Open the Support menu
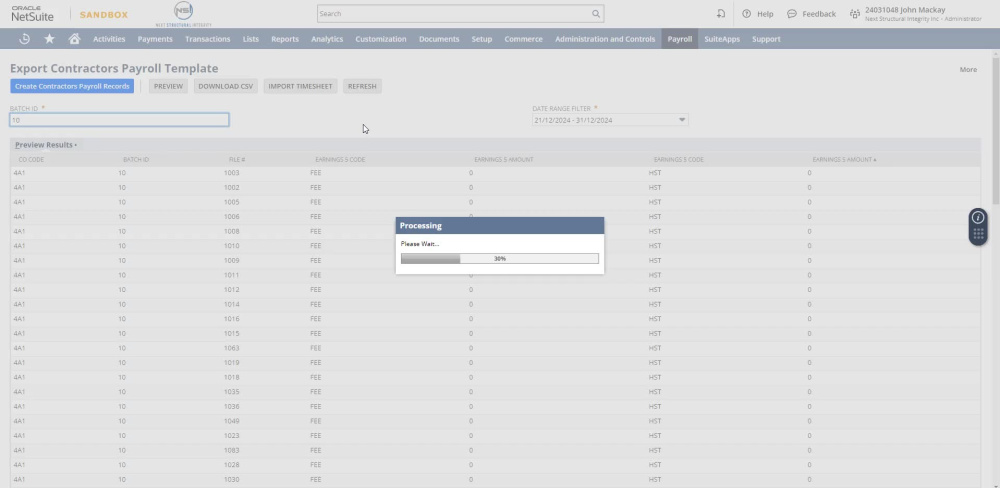The height and width of the screenshot is (488, 1000). 766,39
